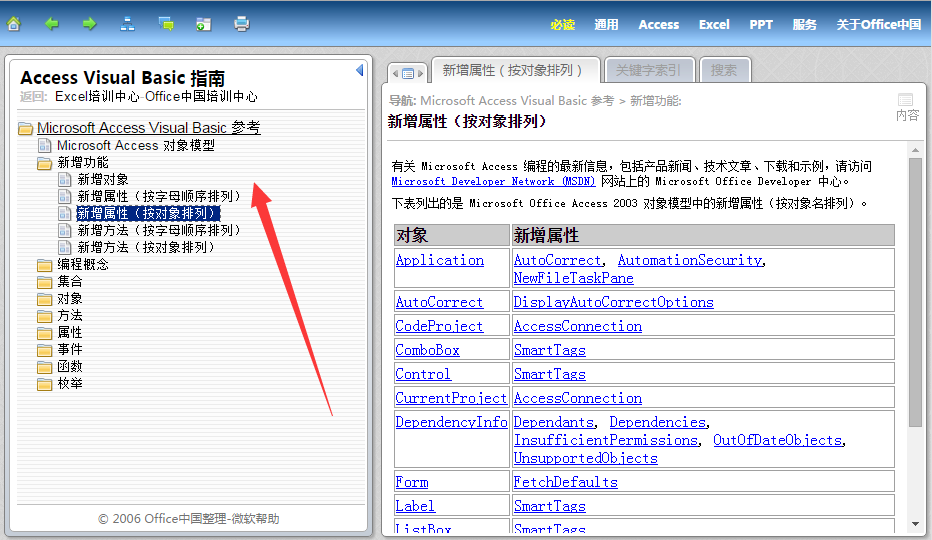Open the PPT menu in top bar
Image resolution: width=932 pixels, height=540 pixels.
(761, 24)
